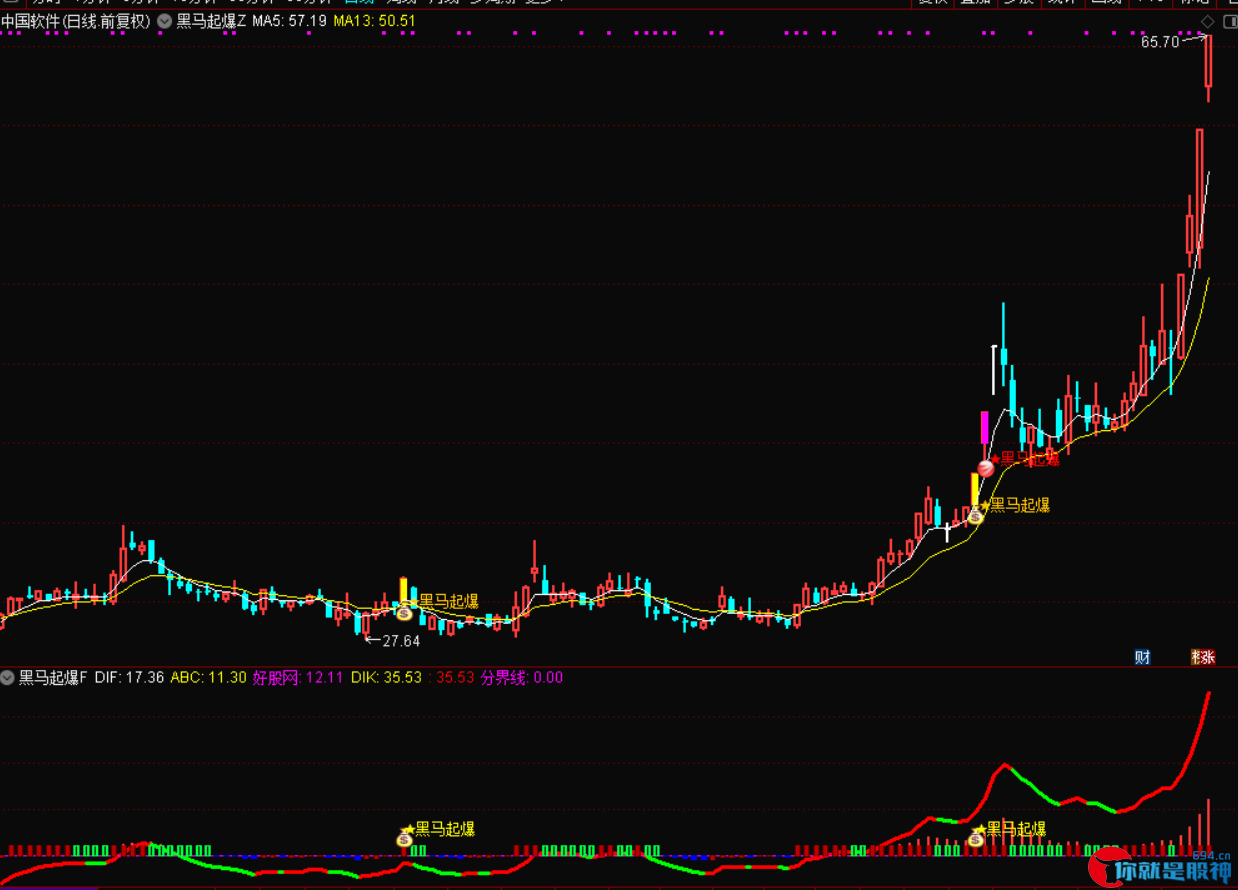Viewport: 1238px width, 890px height.
Task: Click the diamond icon at top-right of chart
Action: click(x=1207, y=21)
